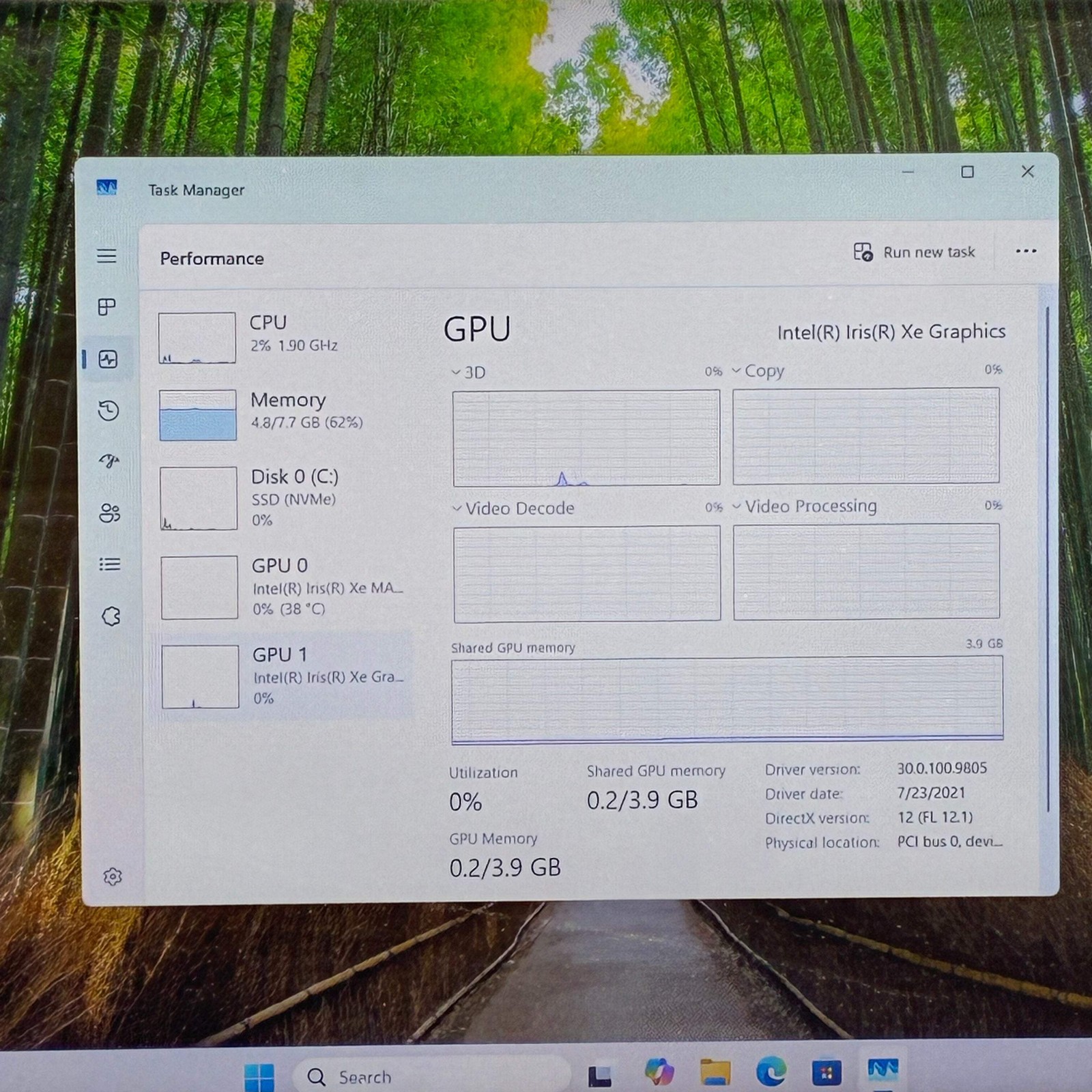Open Details page list icon
Image resolution: width=1092 pixels, height=1092 pixels.
(110, 564)
